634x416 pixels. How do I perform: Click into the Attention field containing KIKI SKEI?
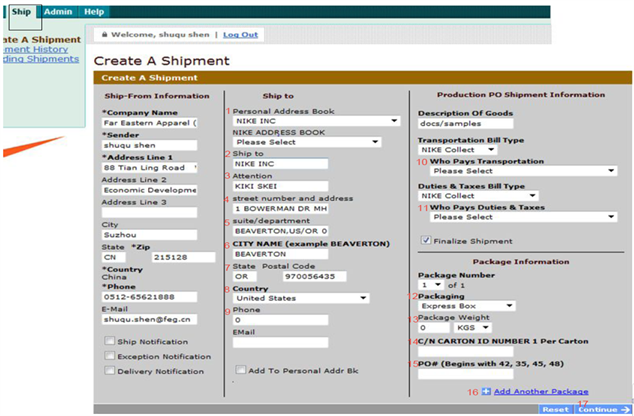point(280,186)
